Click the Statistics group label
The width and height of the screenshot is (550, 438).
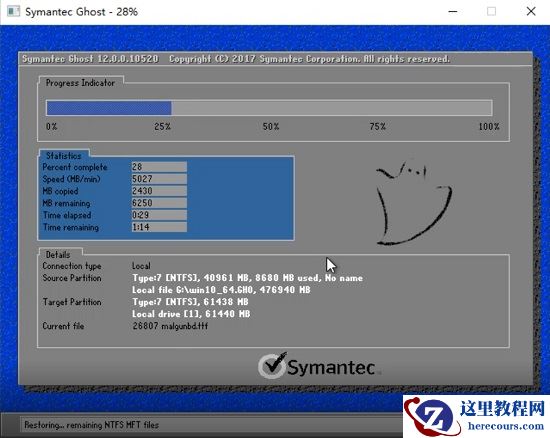click(x=63, y=156)
